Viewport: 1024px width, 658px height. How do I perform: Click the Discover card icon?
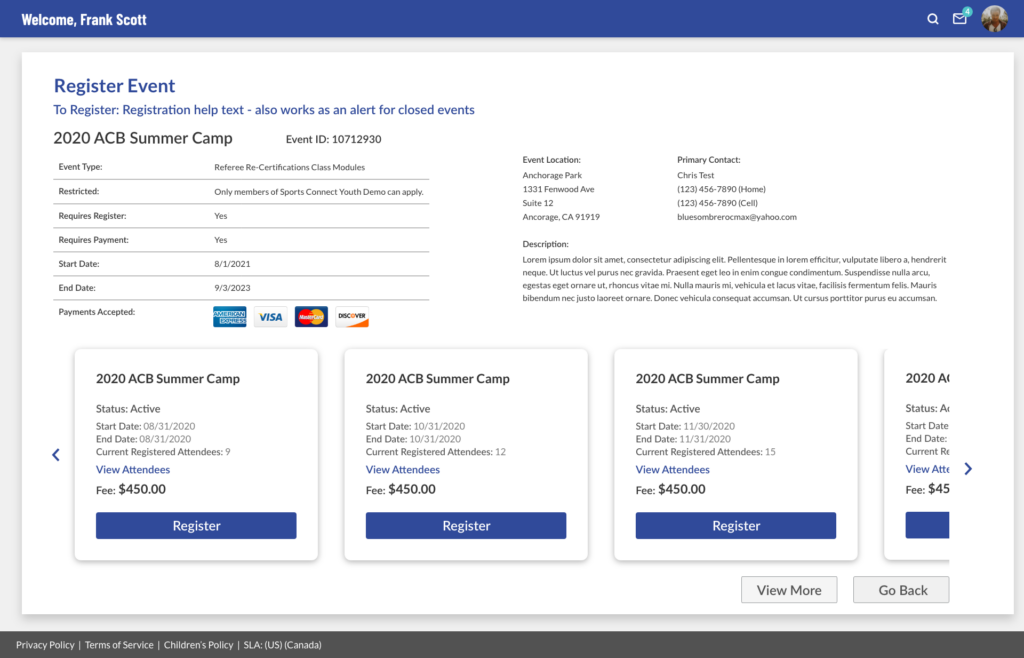pyautogui.click(x=352, y=317)
